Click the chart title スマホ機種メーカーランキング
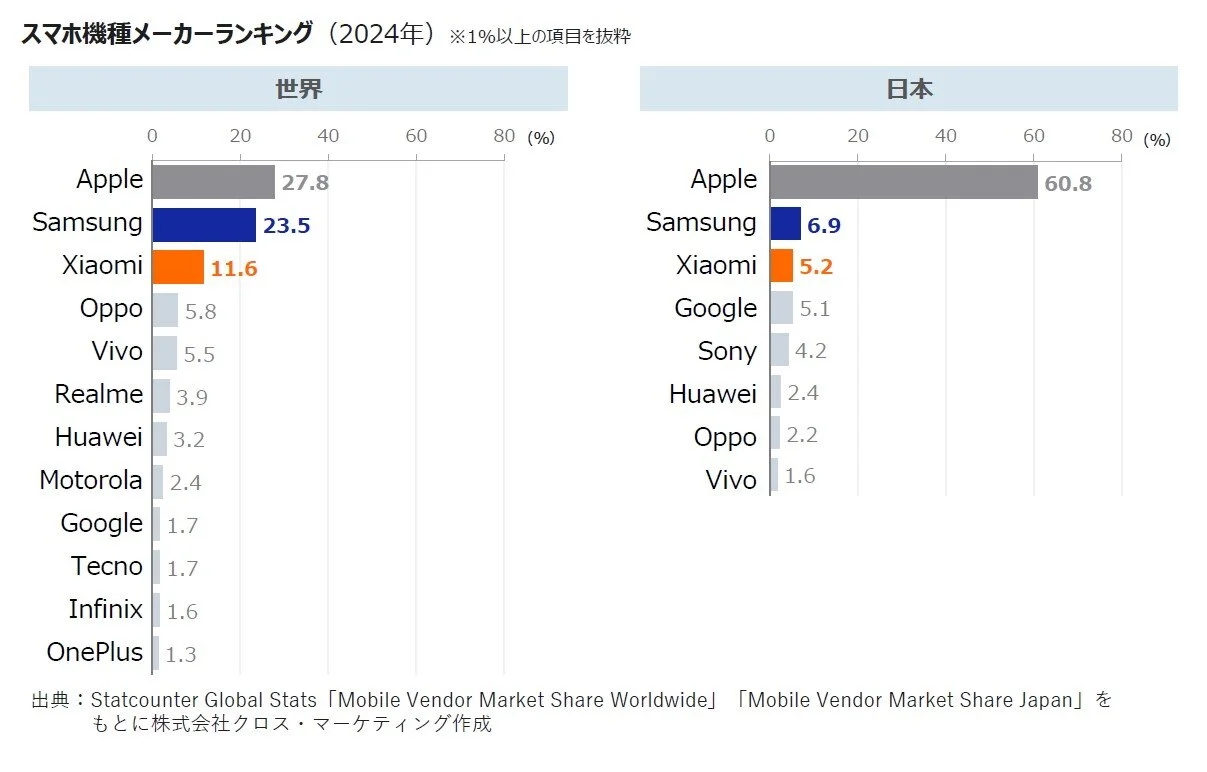 (167, 33)
